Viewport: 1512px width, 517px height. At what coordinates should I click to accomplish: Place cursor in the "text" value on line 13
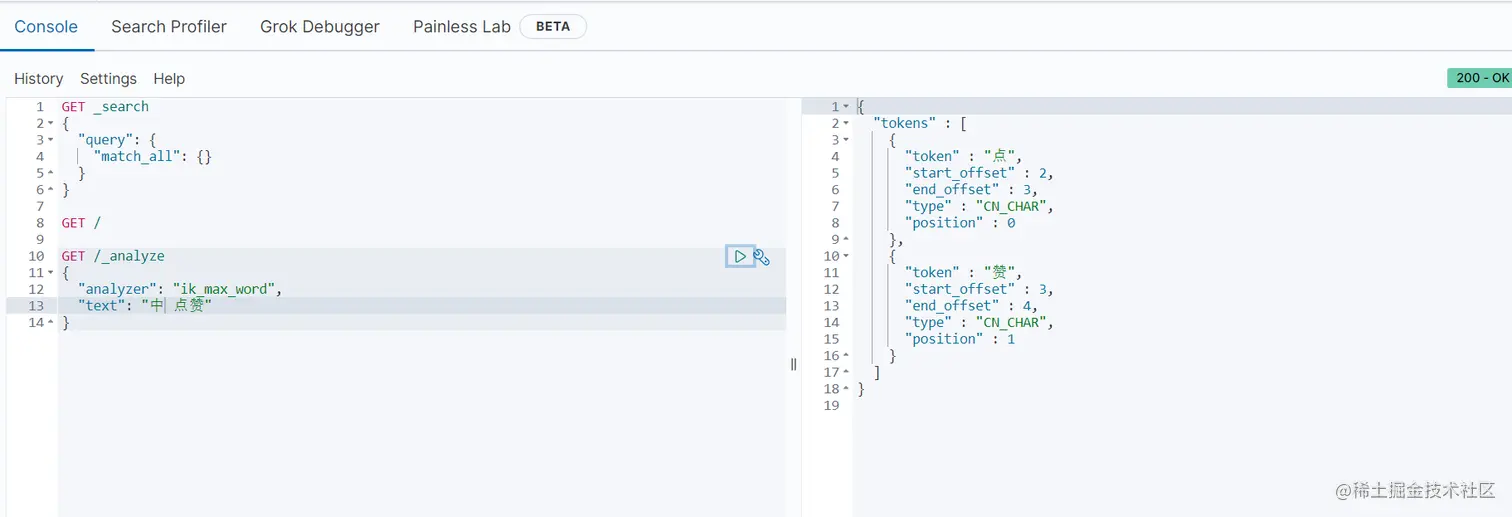177,306
